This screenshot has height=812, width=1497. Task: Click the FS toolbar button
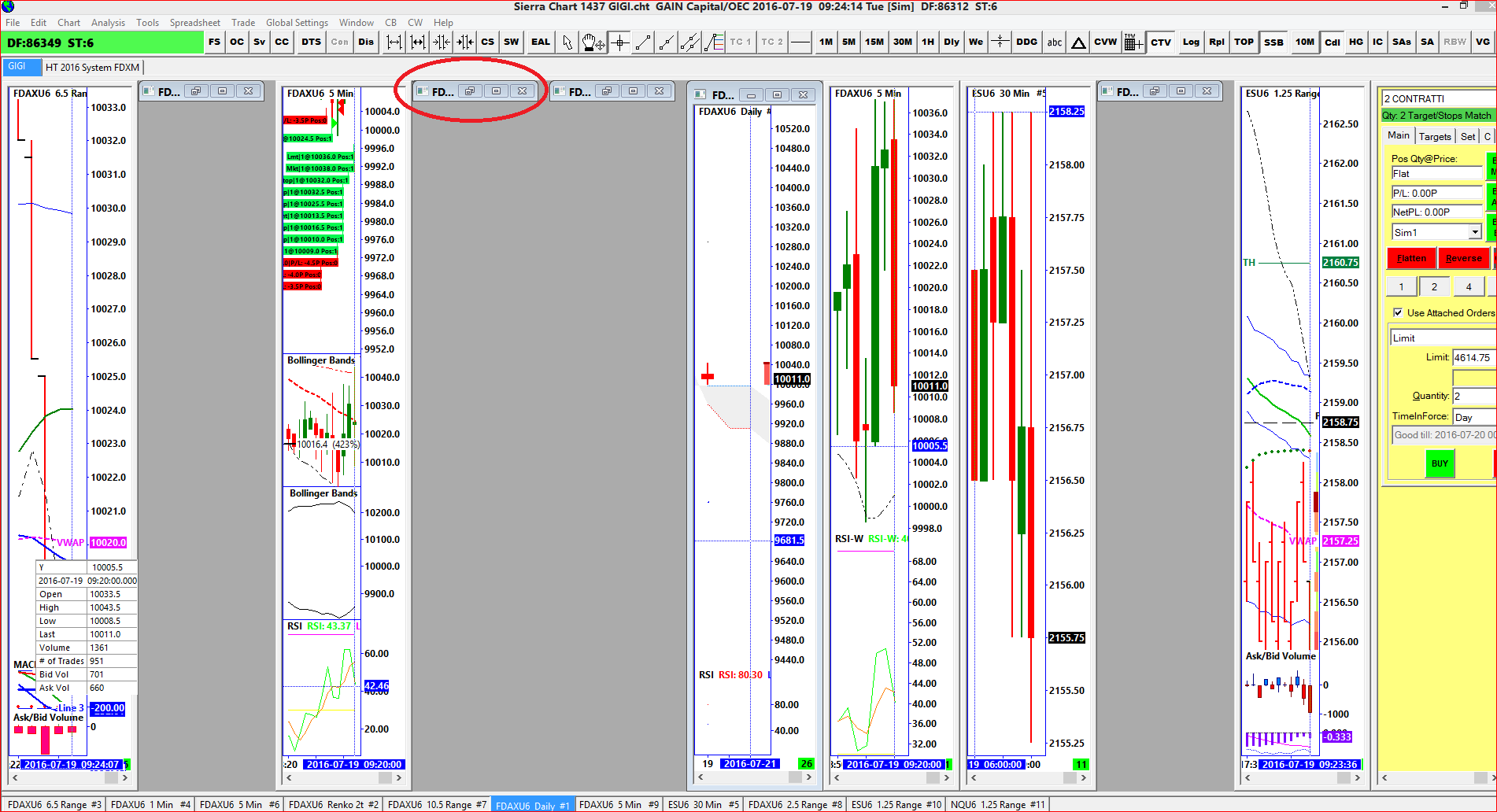tap(214, 42)
